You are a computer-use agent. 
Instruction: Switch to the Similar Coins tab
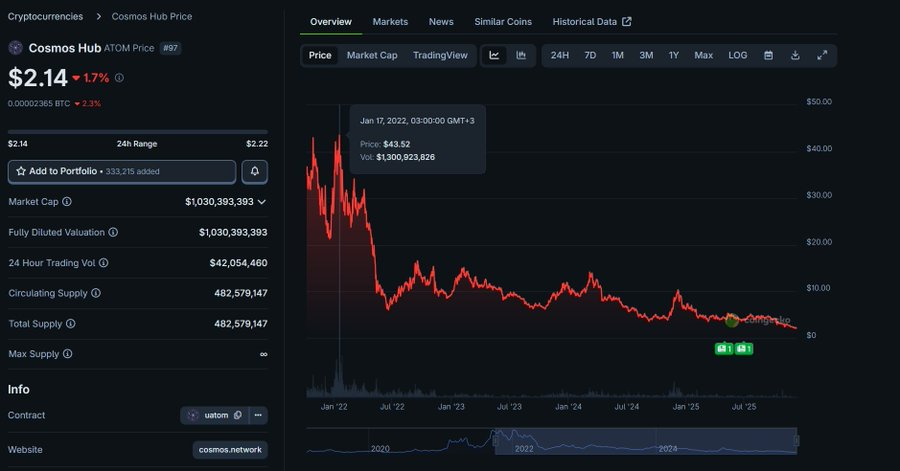click(503, 22)
